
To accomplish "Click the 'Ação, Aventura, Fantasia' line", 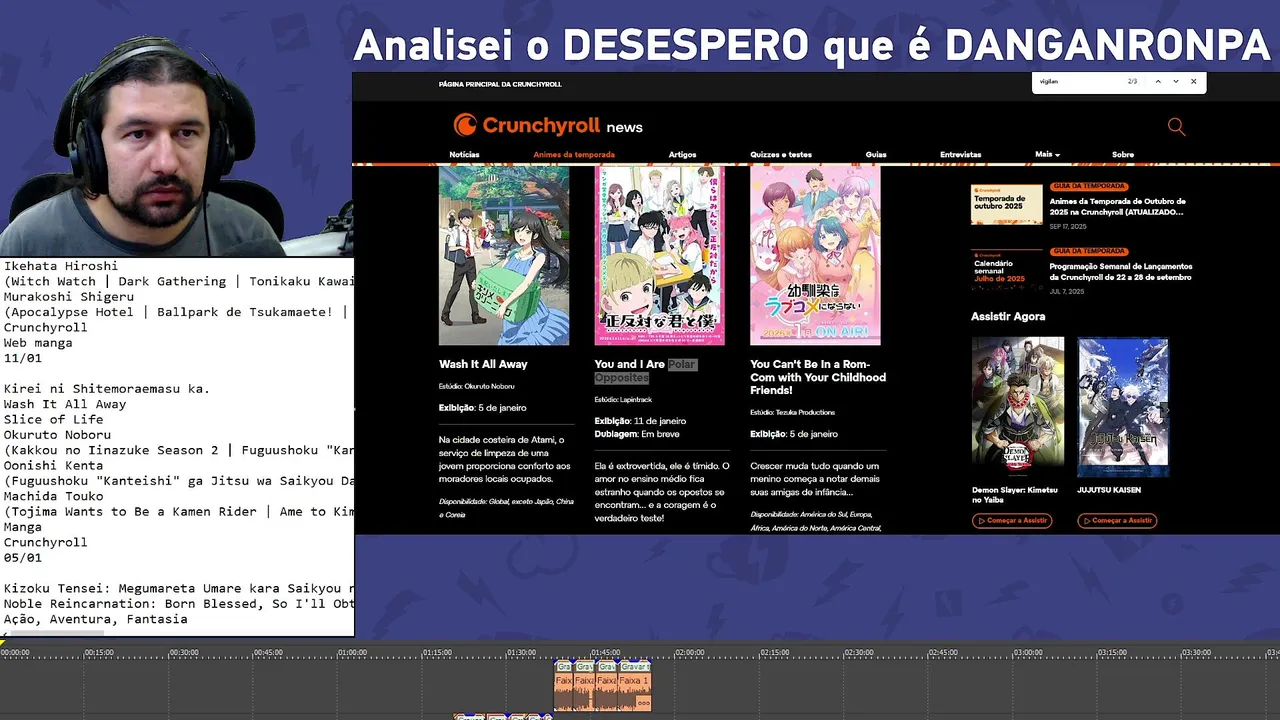I will (x=95, y=620).
